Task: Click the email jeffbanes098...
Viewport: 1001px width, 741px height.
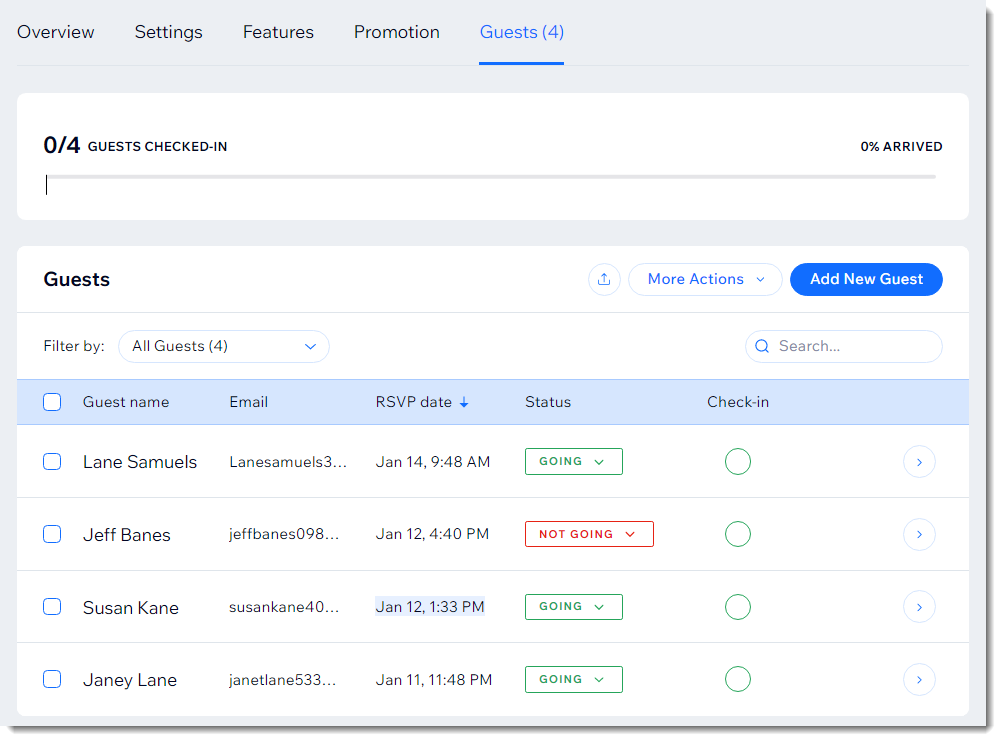Action: pyautogui.click(x=283, y=534)
